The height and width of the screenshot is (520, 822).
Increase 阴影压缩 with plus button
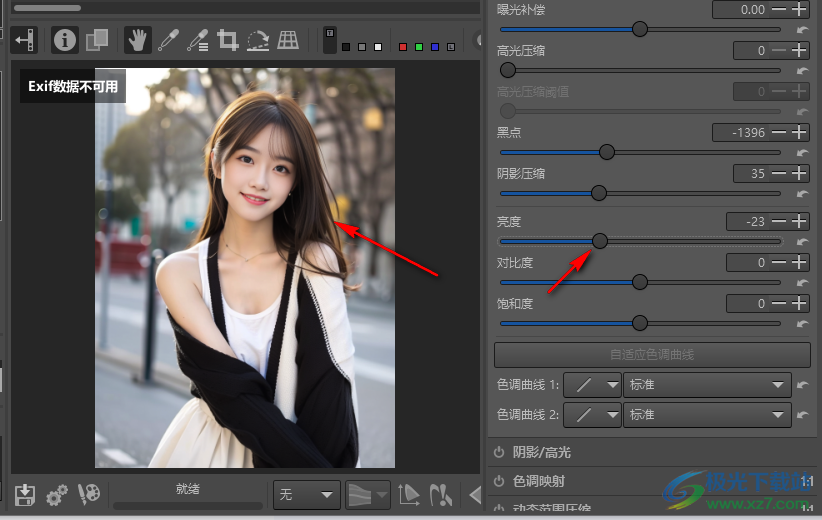(x=799, y=173)
